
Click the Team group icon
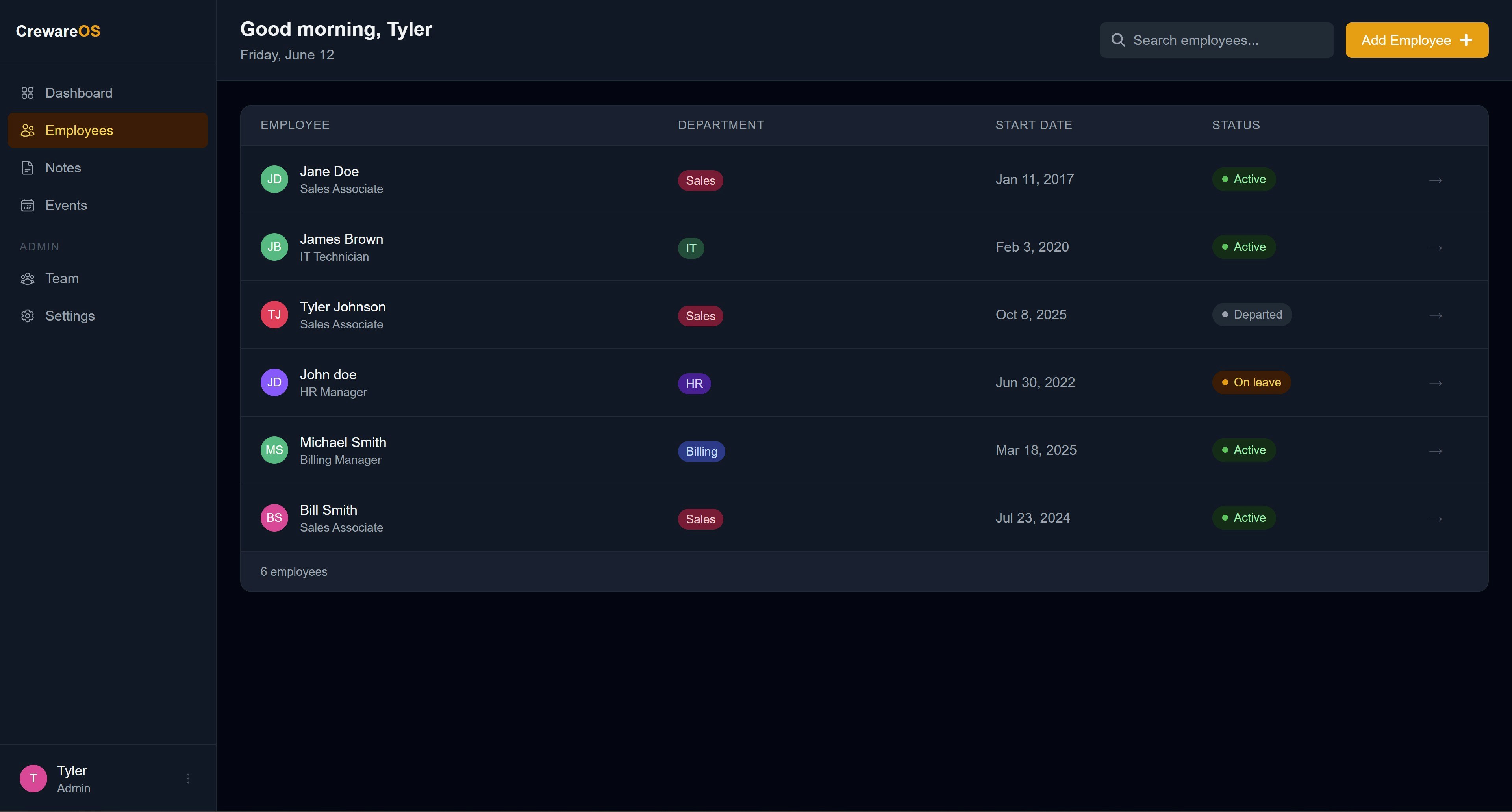pyautogui.click(x=28, y=278)
